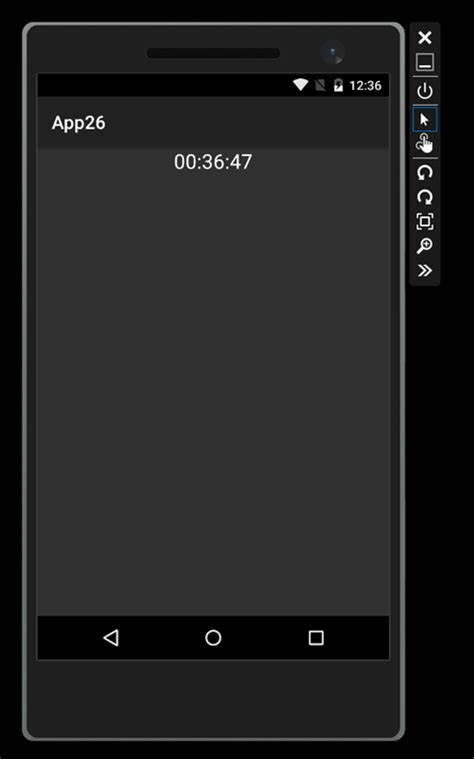The width and height of the screenshot is (474, 759).
Task: Expand additional tools with double chevron
Action: [x=425, y=270]
